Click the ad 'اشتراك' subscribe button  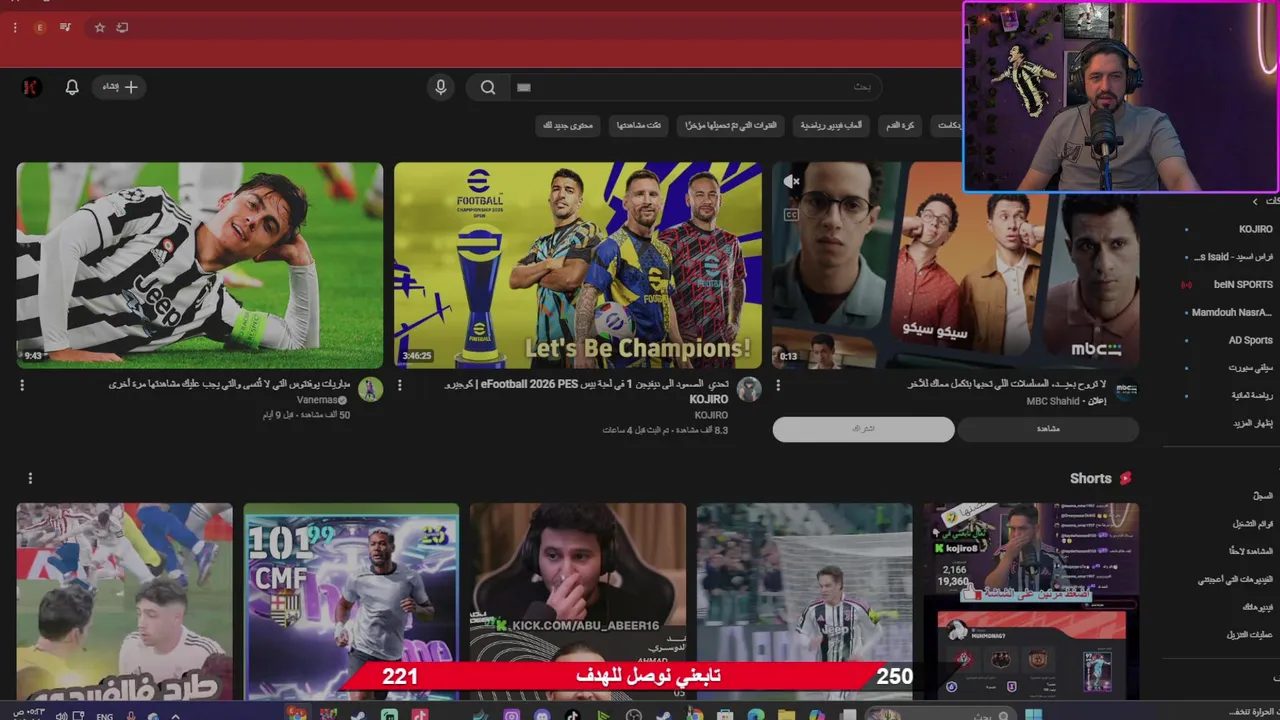[863, 429]
